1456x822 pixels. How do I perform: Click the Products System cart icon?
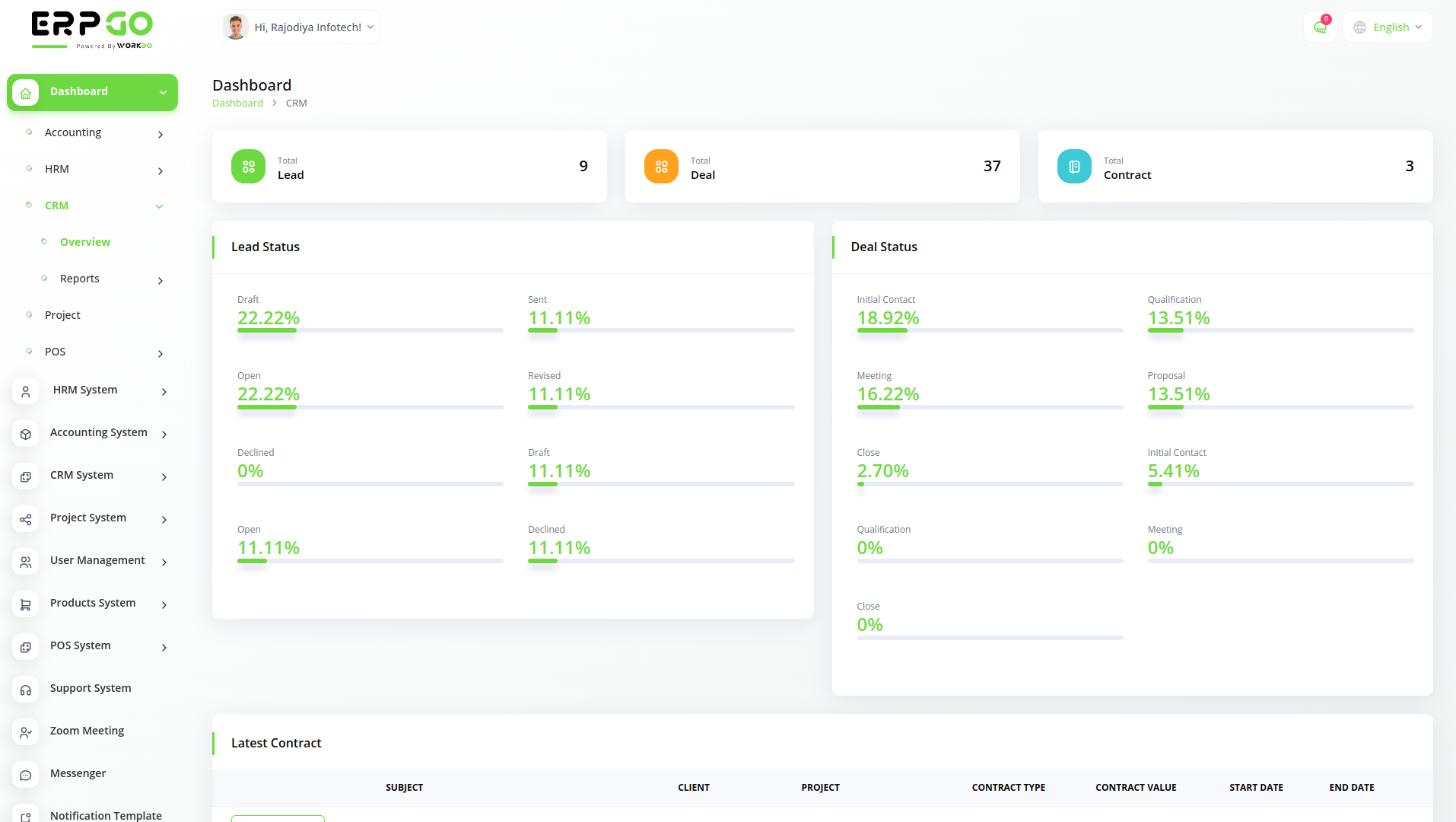tap(26, 604)
